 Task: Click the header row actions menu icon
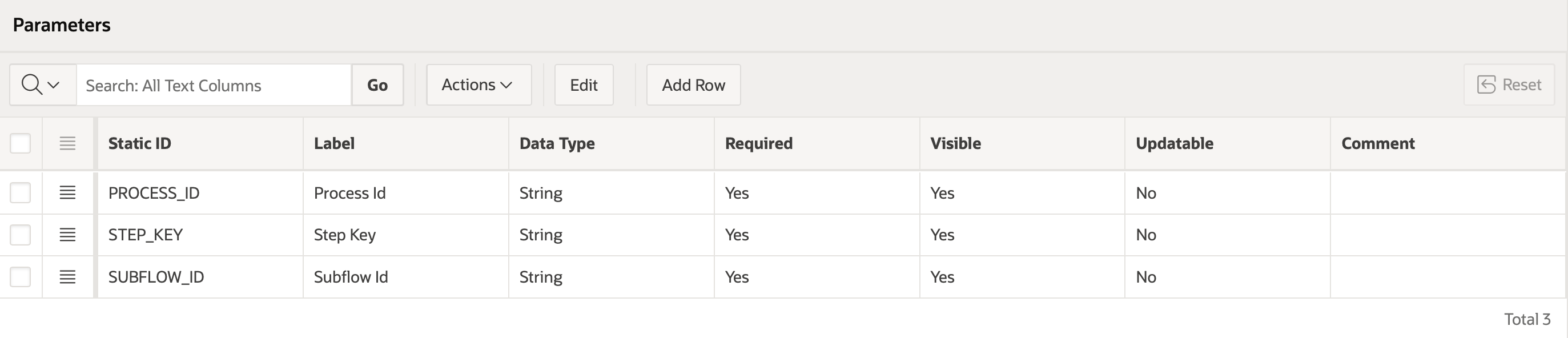(67, 143)
